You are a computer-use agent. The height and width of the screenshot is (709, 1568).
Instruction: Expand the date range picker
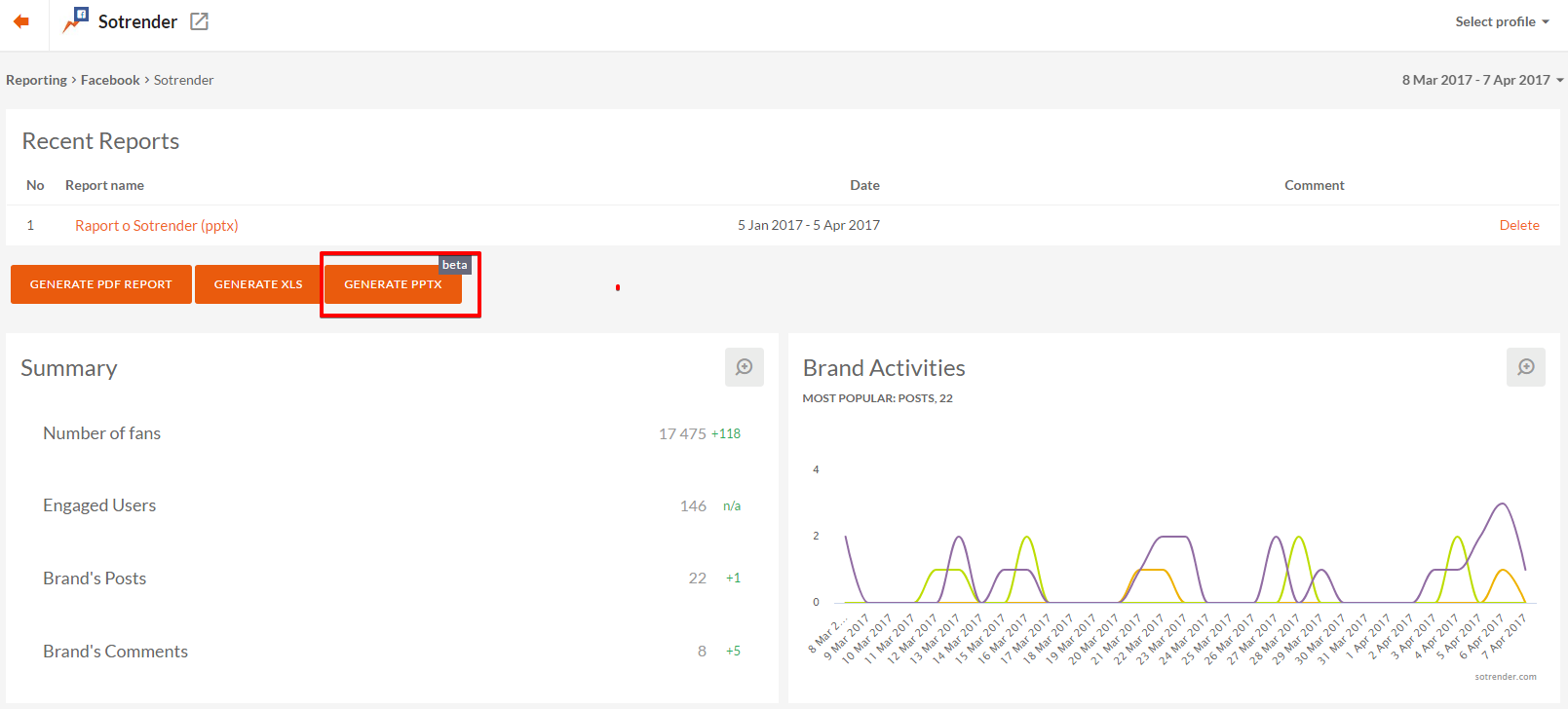(1481, 80)
